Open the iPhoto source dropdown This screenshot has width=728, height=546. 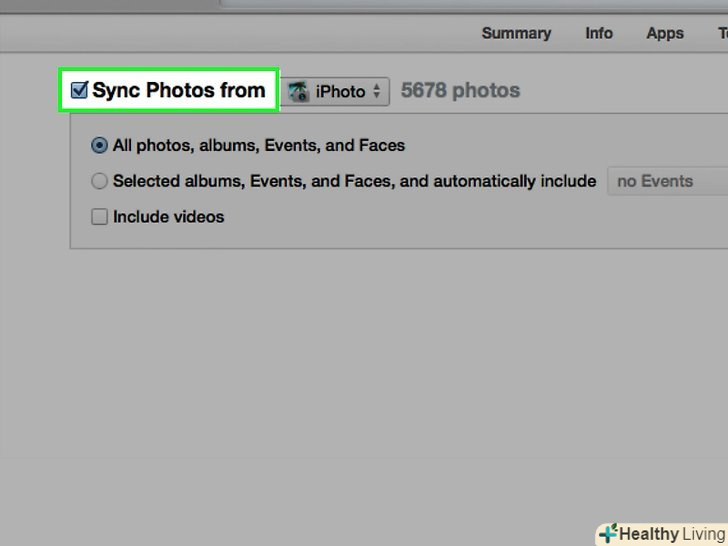[335, 91]
